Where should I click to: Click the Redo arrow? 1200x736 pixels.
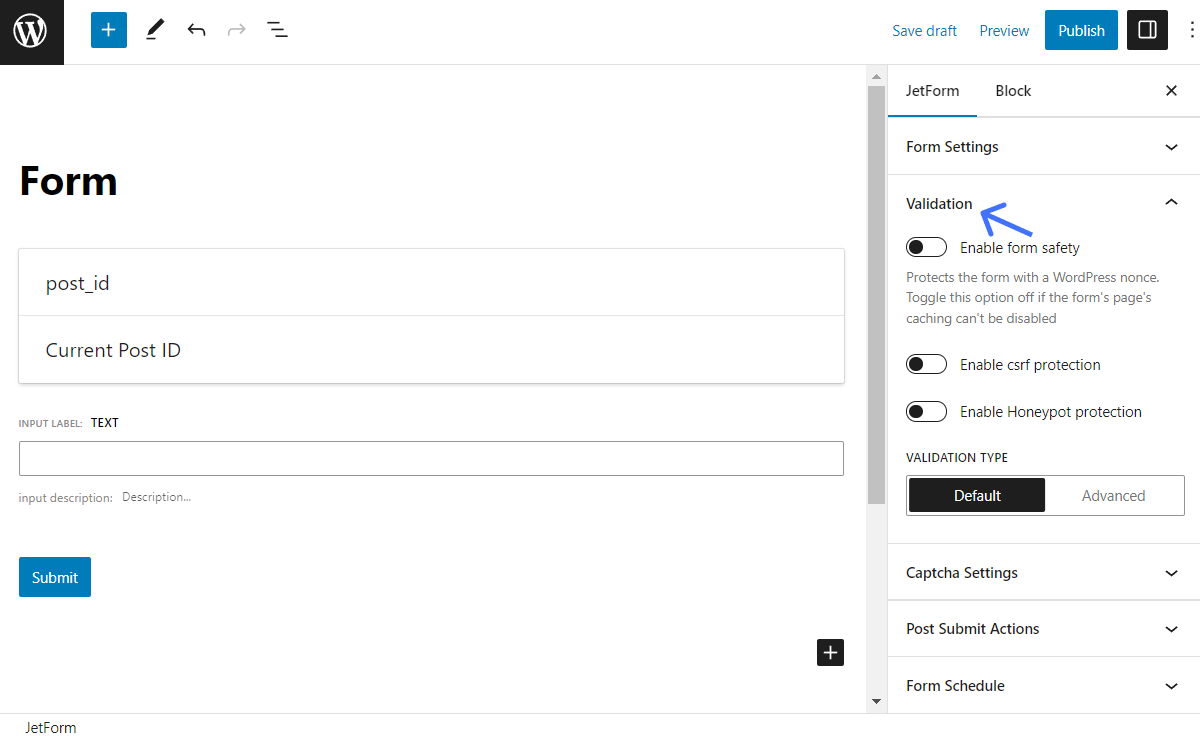point(237,30)
